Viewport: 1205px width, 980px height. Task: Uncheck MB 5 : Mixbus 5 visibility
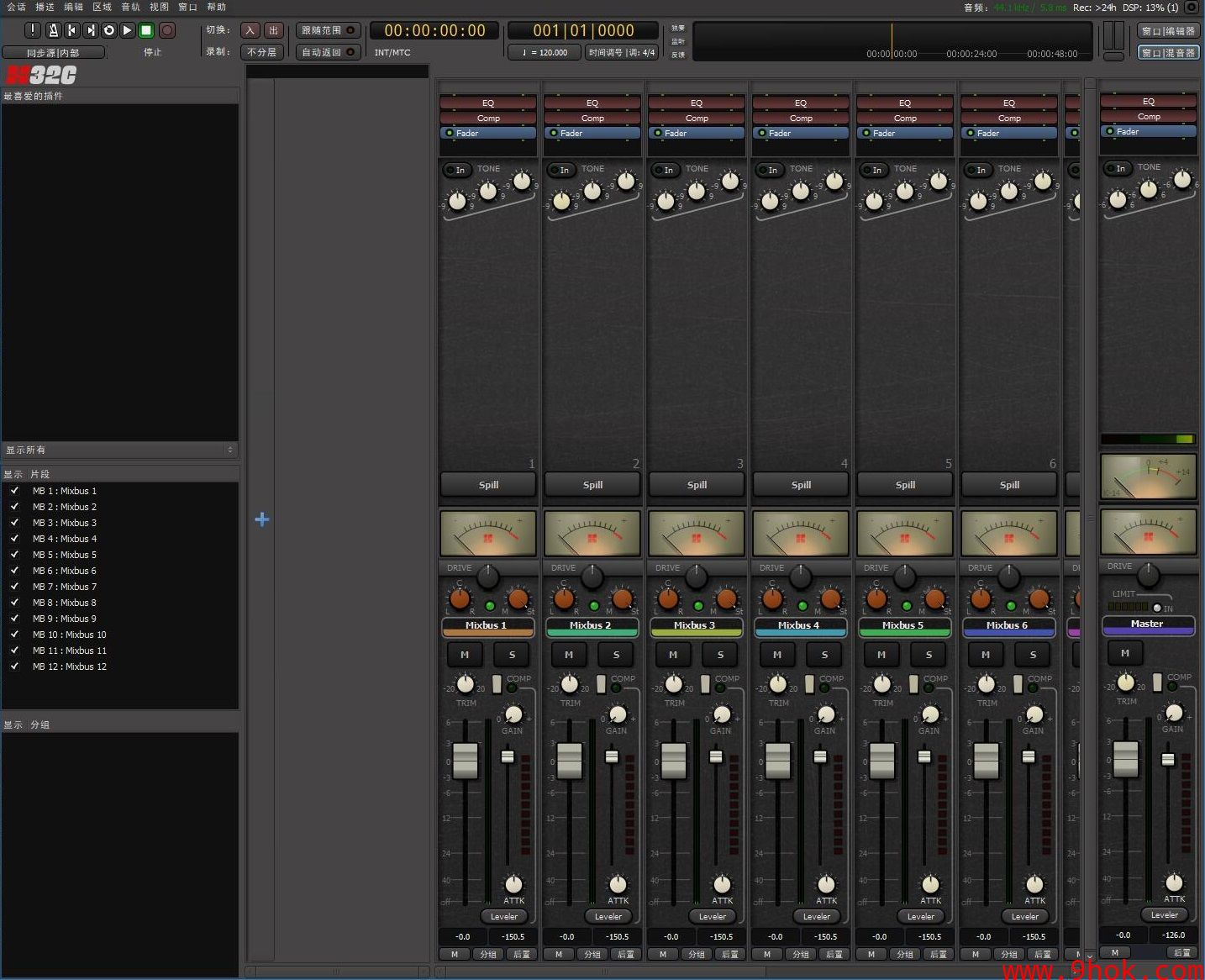(14, 554)
